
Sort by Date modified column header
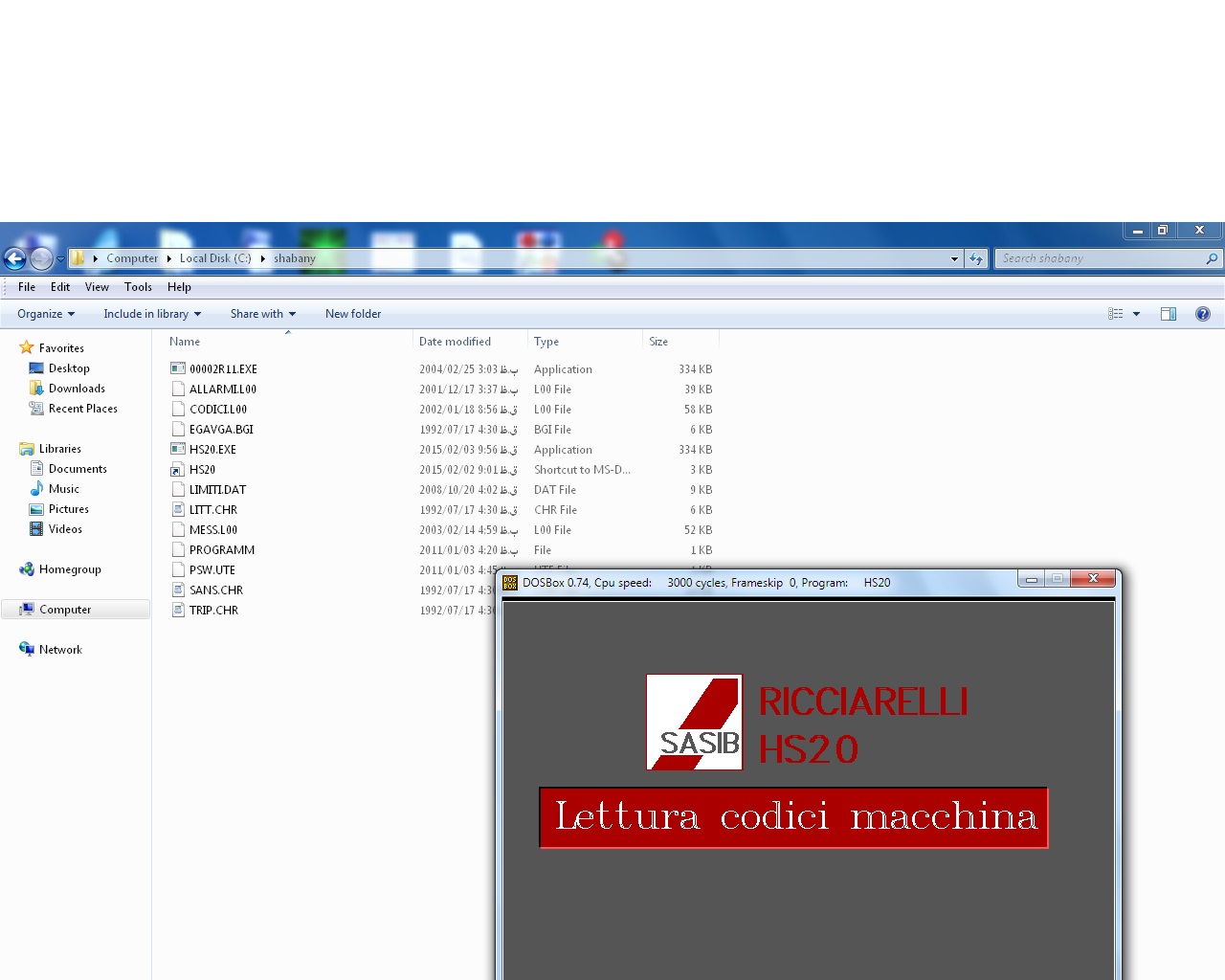pyautogui.click(x=455, y=342)
